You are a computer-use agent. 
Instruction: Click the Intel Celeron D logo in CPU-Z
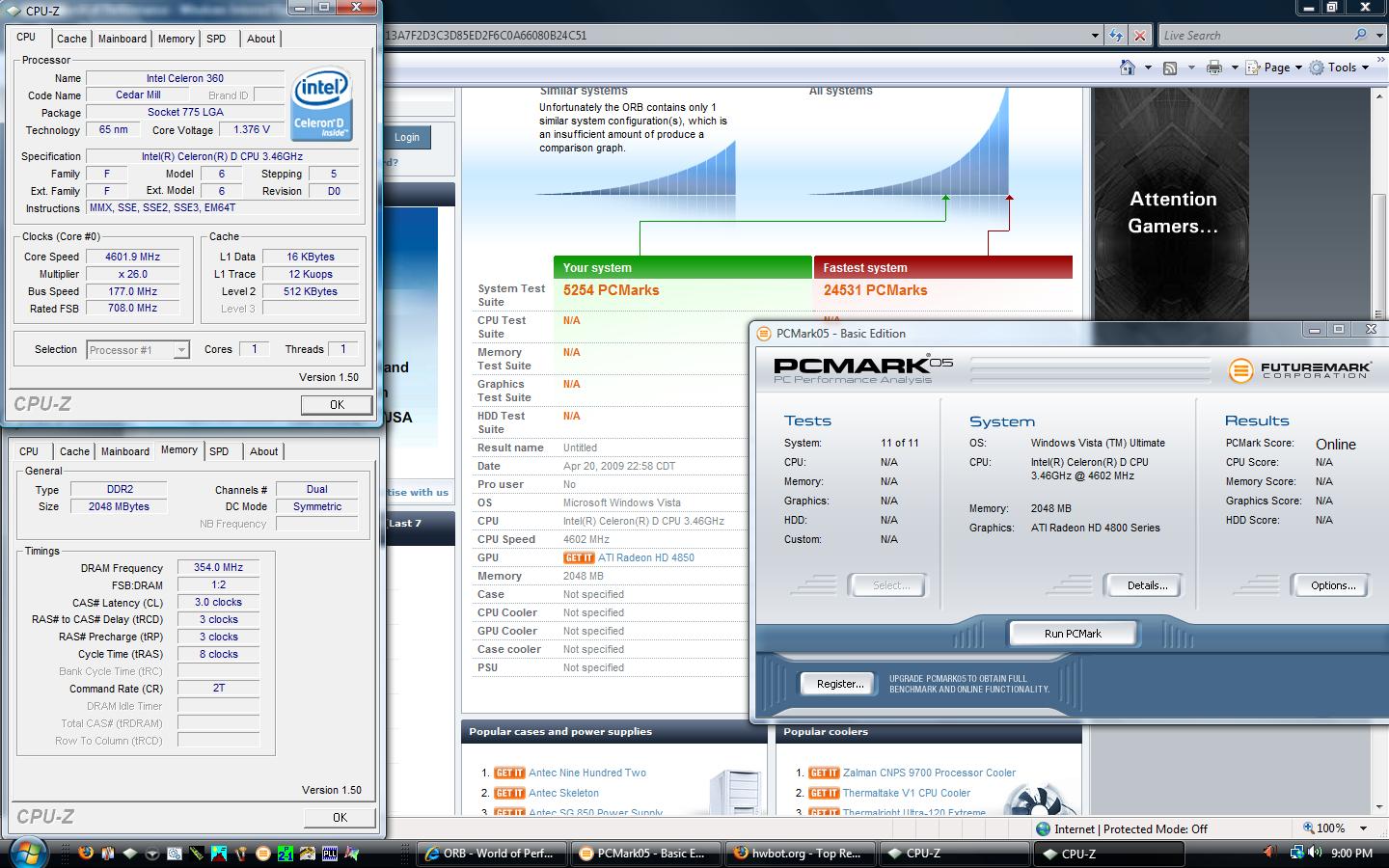point(320,103)
